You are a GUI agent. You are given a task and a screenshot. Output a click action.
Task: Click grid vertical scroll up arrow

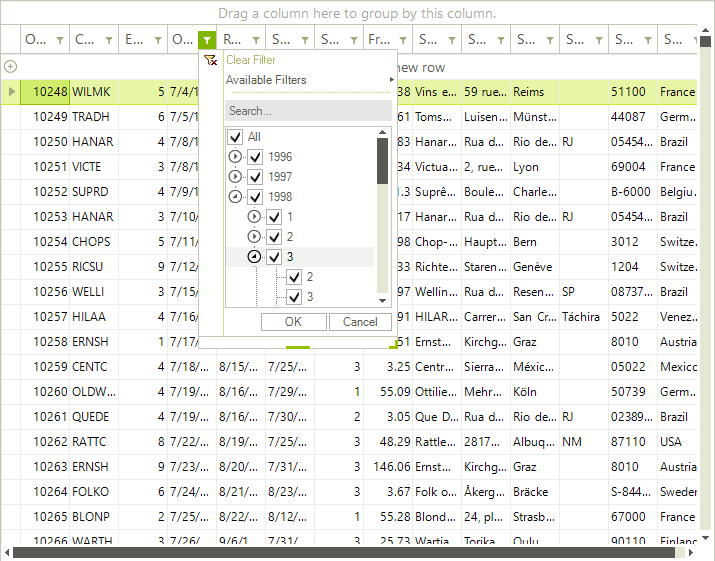point(705,30)
